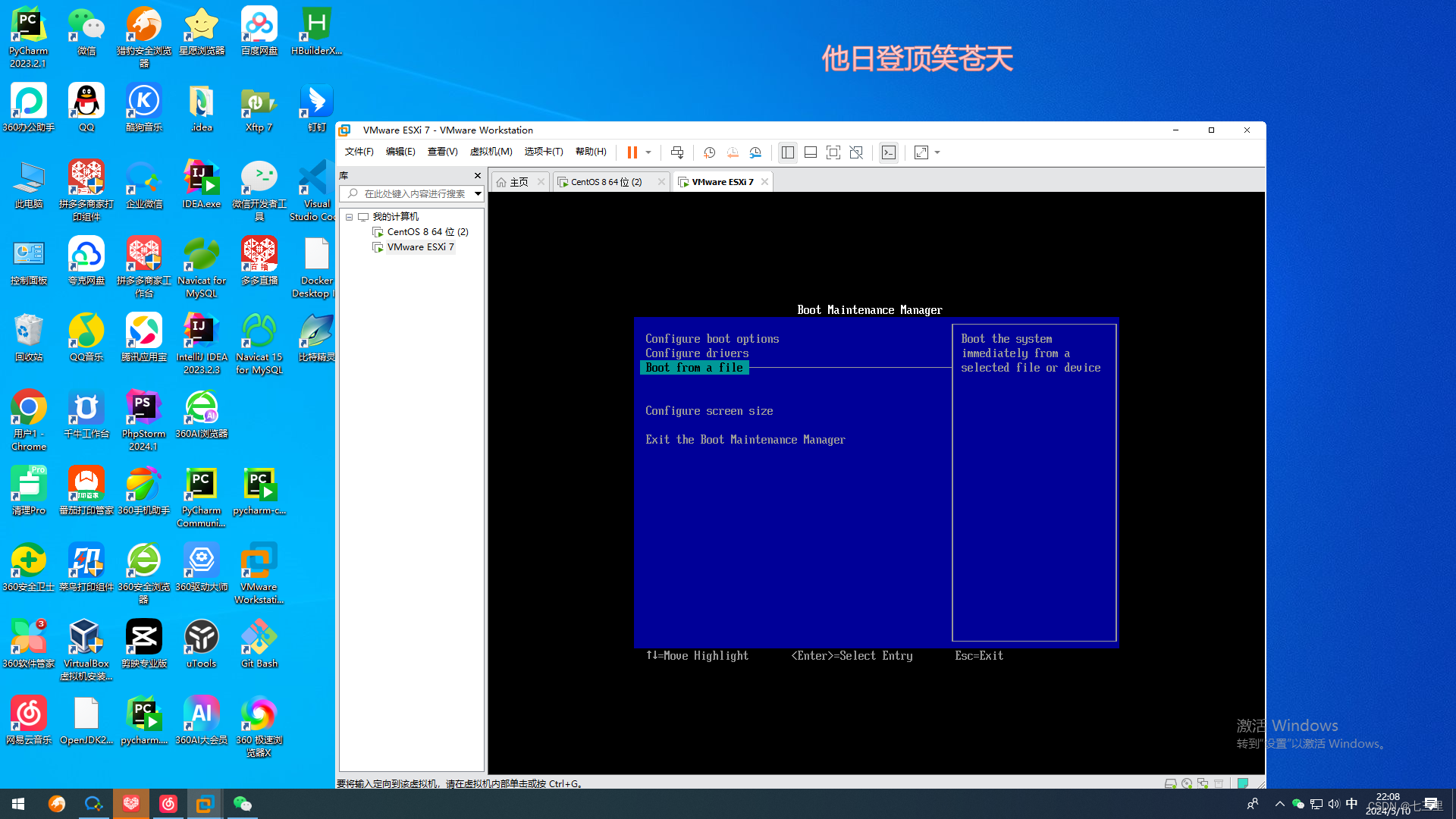Viewport: 1456px width, 819px height.
Task: Open the power options dropdown arrow
Action: tap(648, 152)
